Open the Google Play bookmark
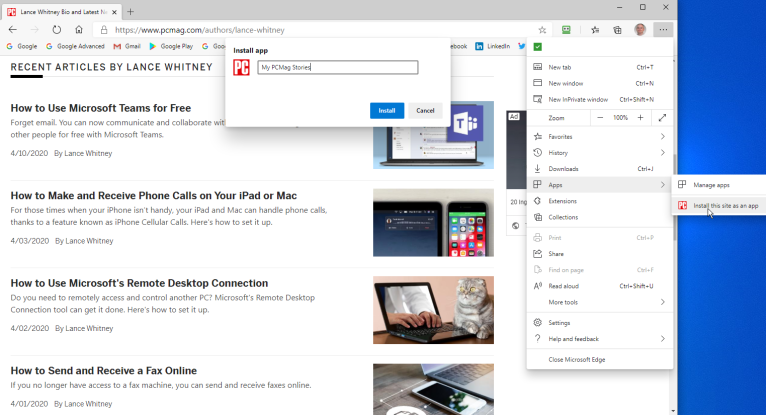766x415 pixels. 171,46
